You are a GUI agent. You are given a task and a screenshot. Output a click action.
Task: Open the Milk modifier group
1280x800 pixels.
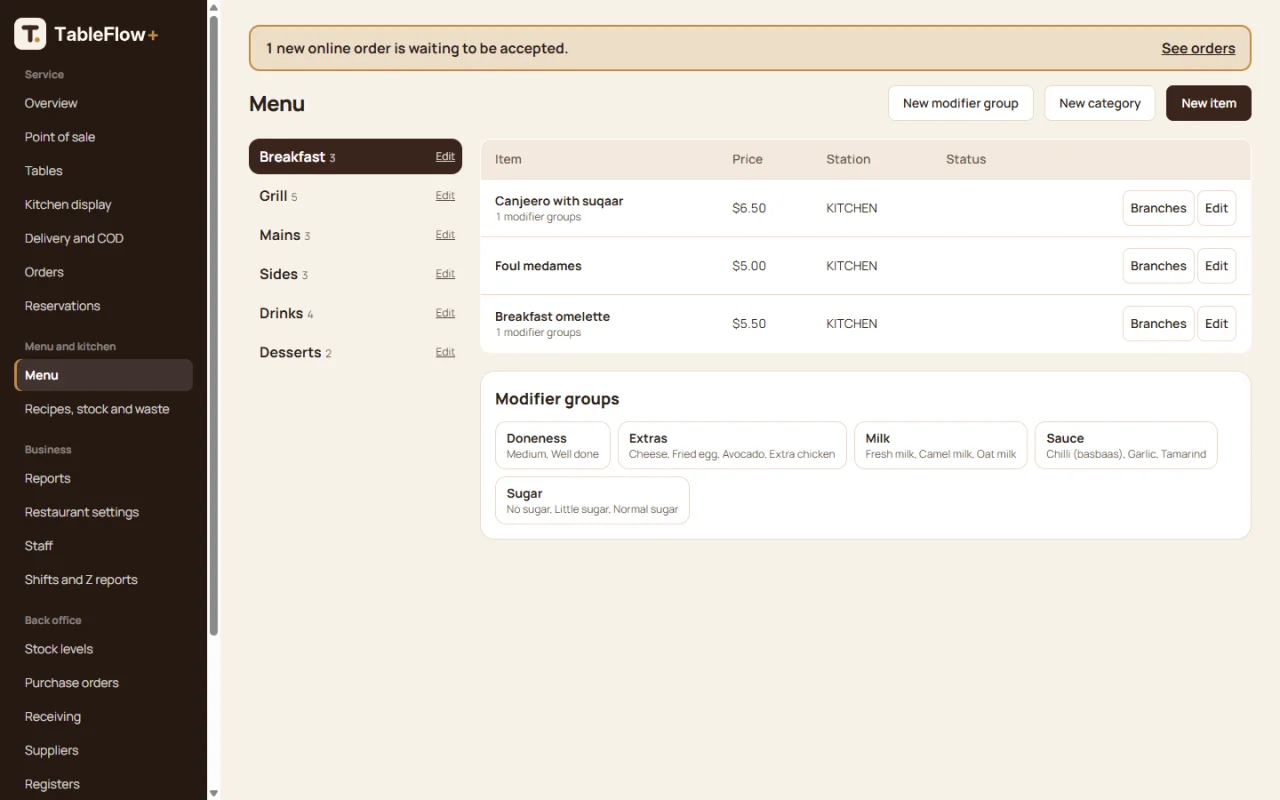940,445
